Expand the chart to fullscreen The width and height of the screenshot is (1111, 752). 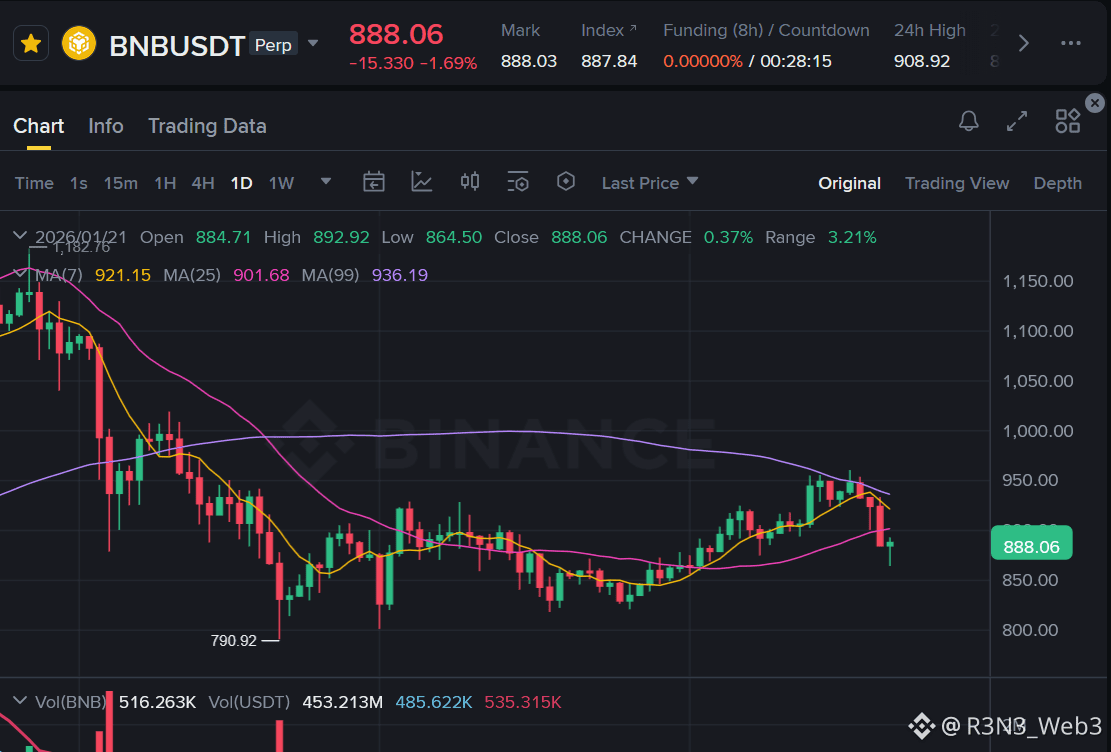click(x=1017, y=121)
